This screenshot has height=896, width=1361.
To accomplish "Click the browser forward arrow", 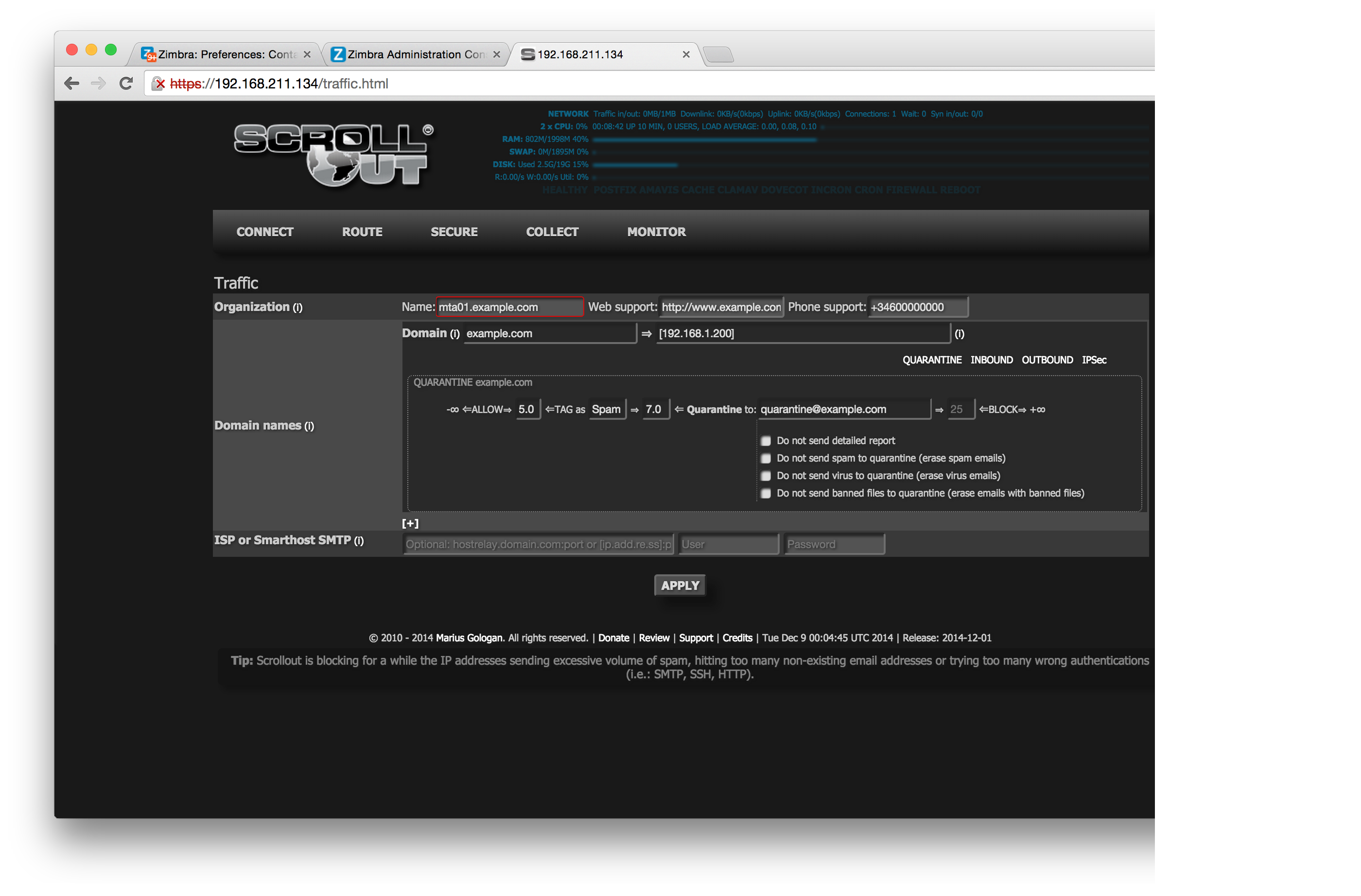I will 98,84.
